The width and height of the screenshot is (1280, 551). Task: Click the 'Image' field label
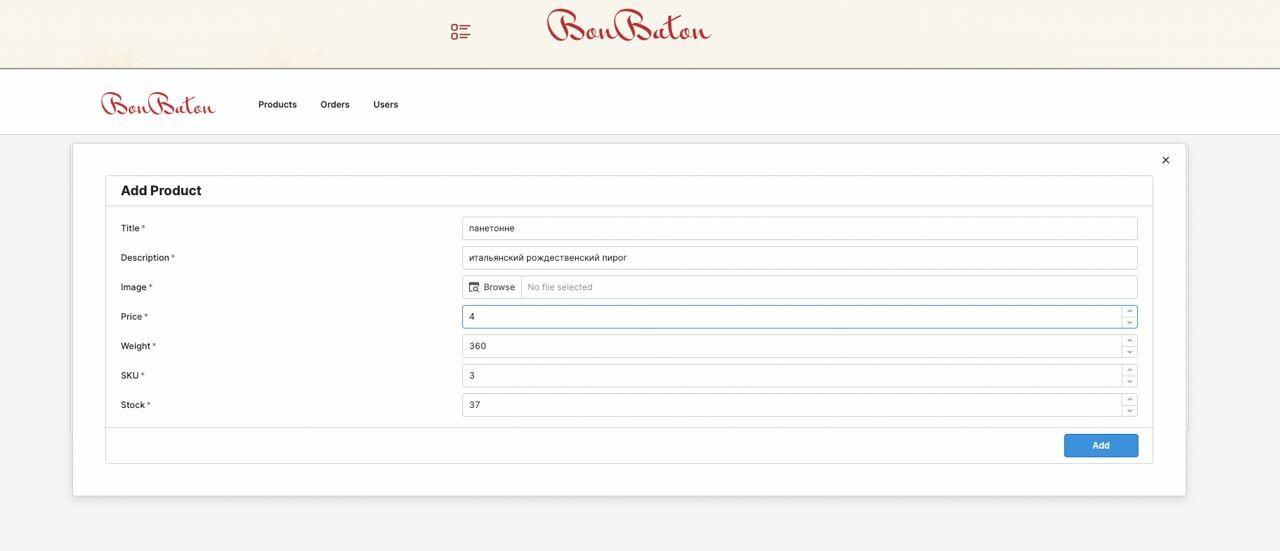(x=134, y=287)
